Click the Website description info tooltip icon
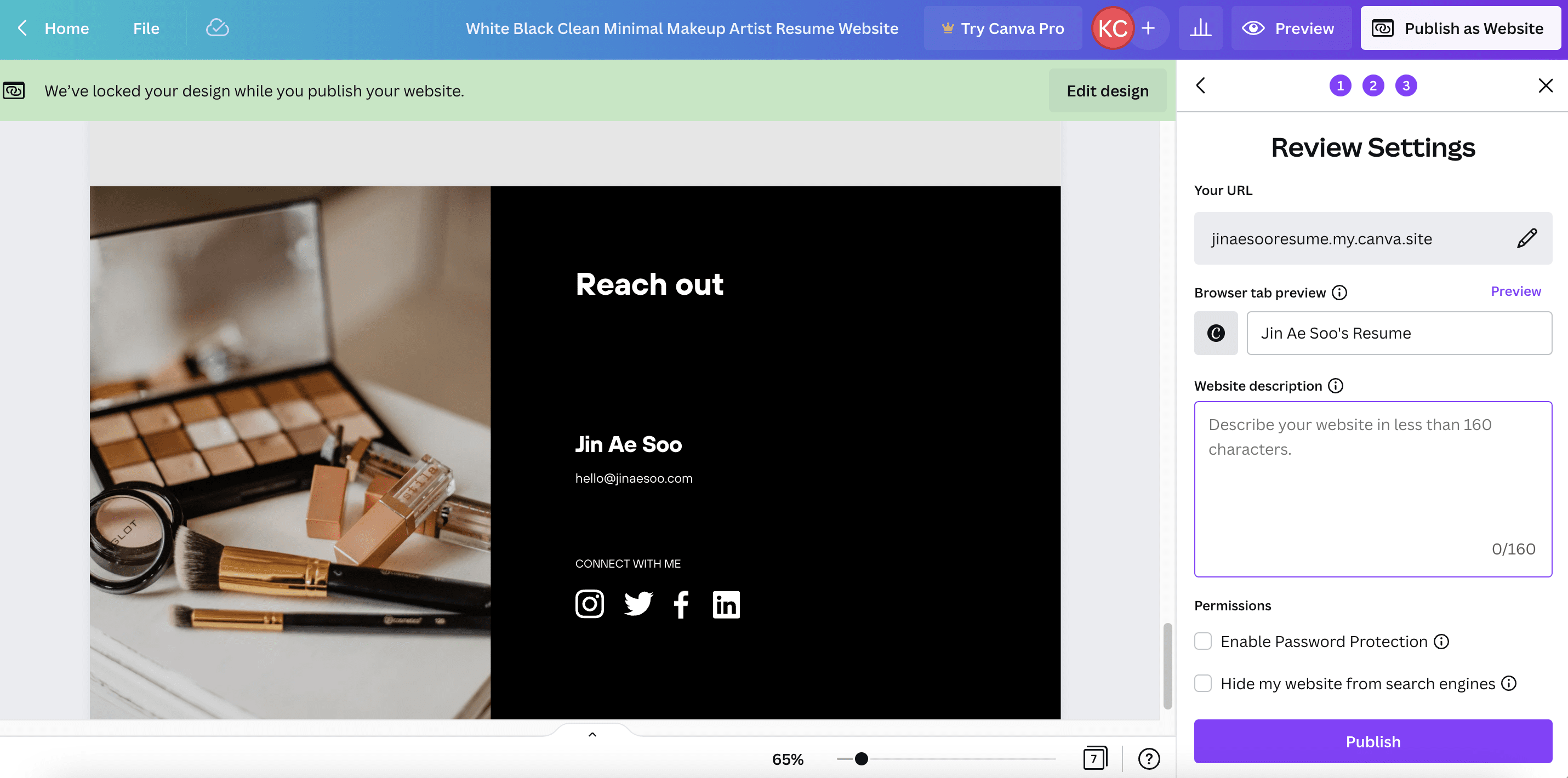The height and width of the screenshot is (778, 1568). coord(1335,386)
